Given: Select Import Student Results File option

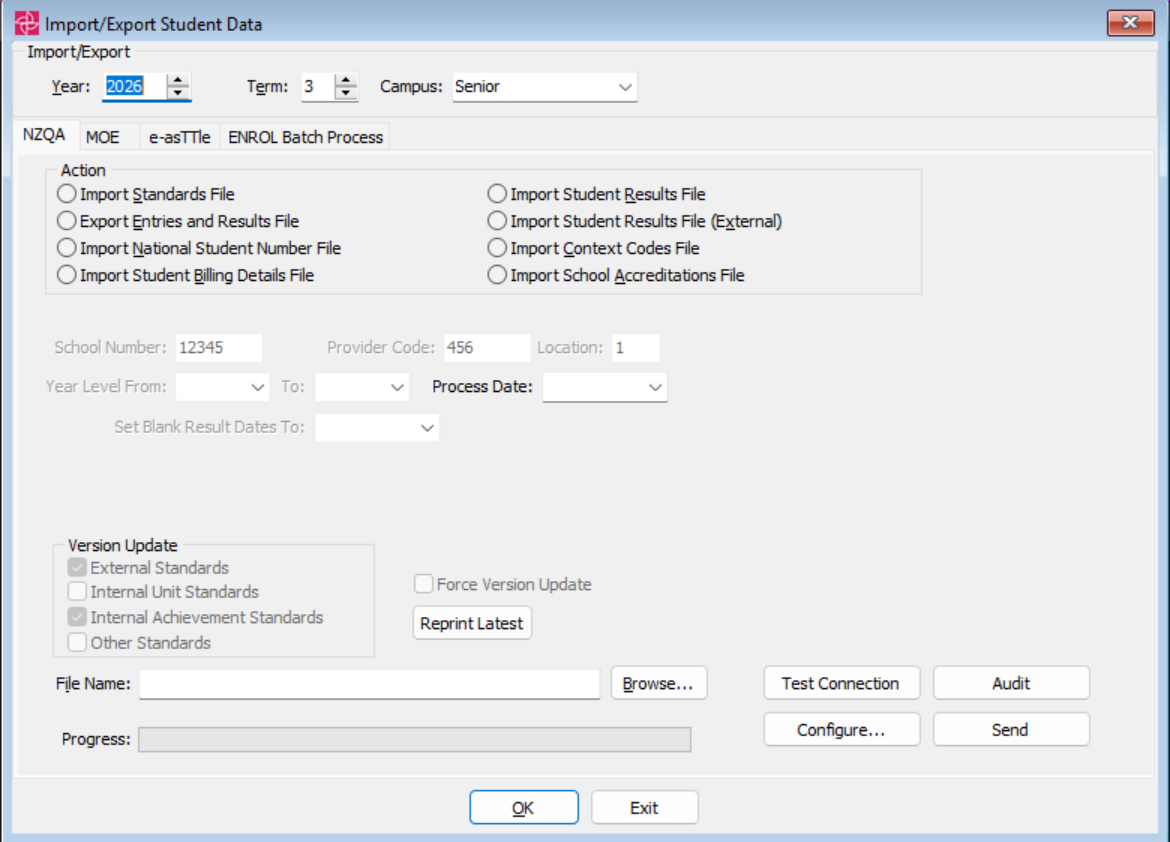Looking at the screenshot, I should [x=597, y=194].
